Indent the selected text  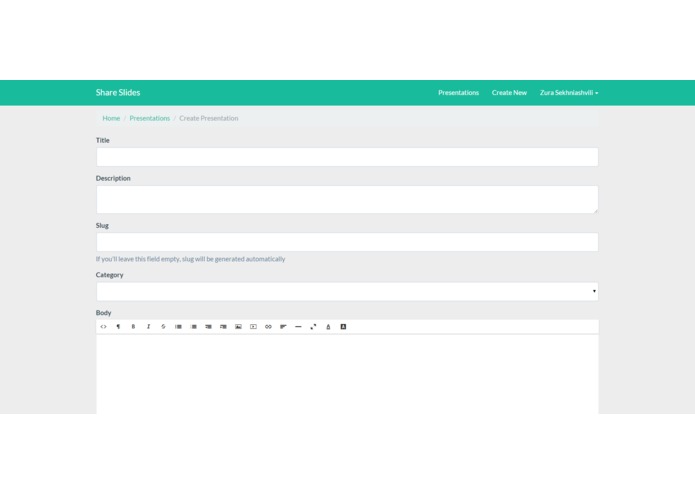[x=223, y=327]
